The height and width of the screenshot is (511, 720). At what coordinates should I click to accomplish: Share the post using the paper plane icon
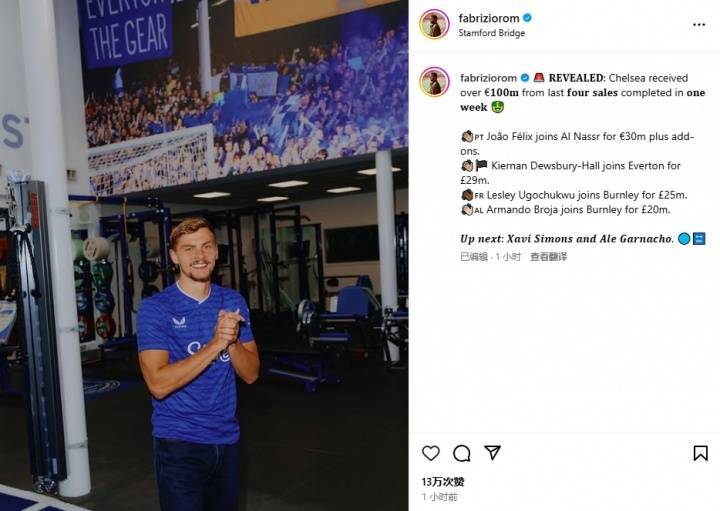tap(492, 453)
